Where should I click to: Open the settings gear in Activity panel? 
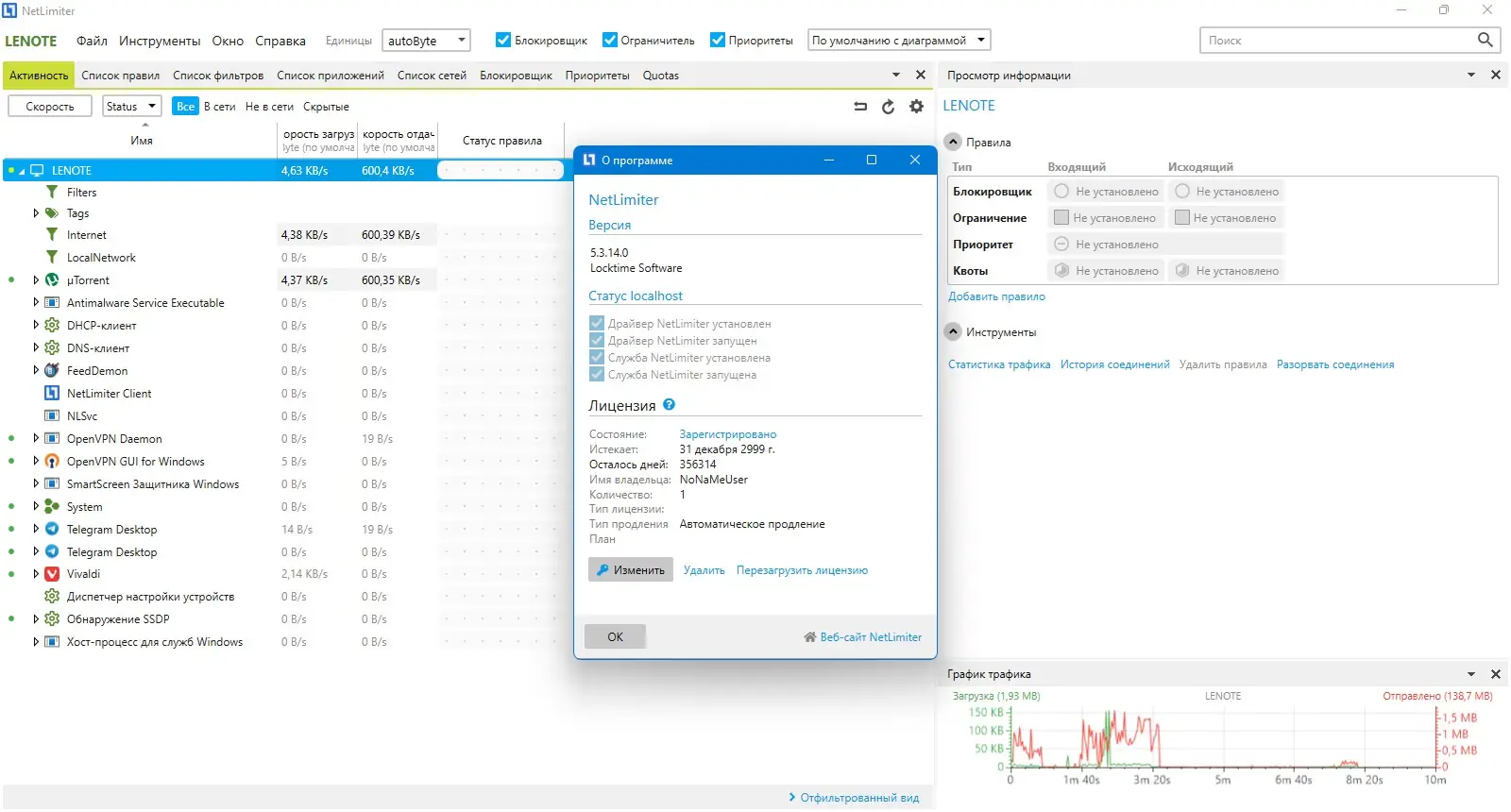pos(916,107)
